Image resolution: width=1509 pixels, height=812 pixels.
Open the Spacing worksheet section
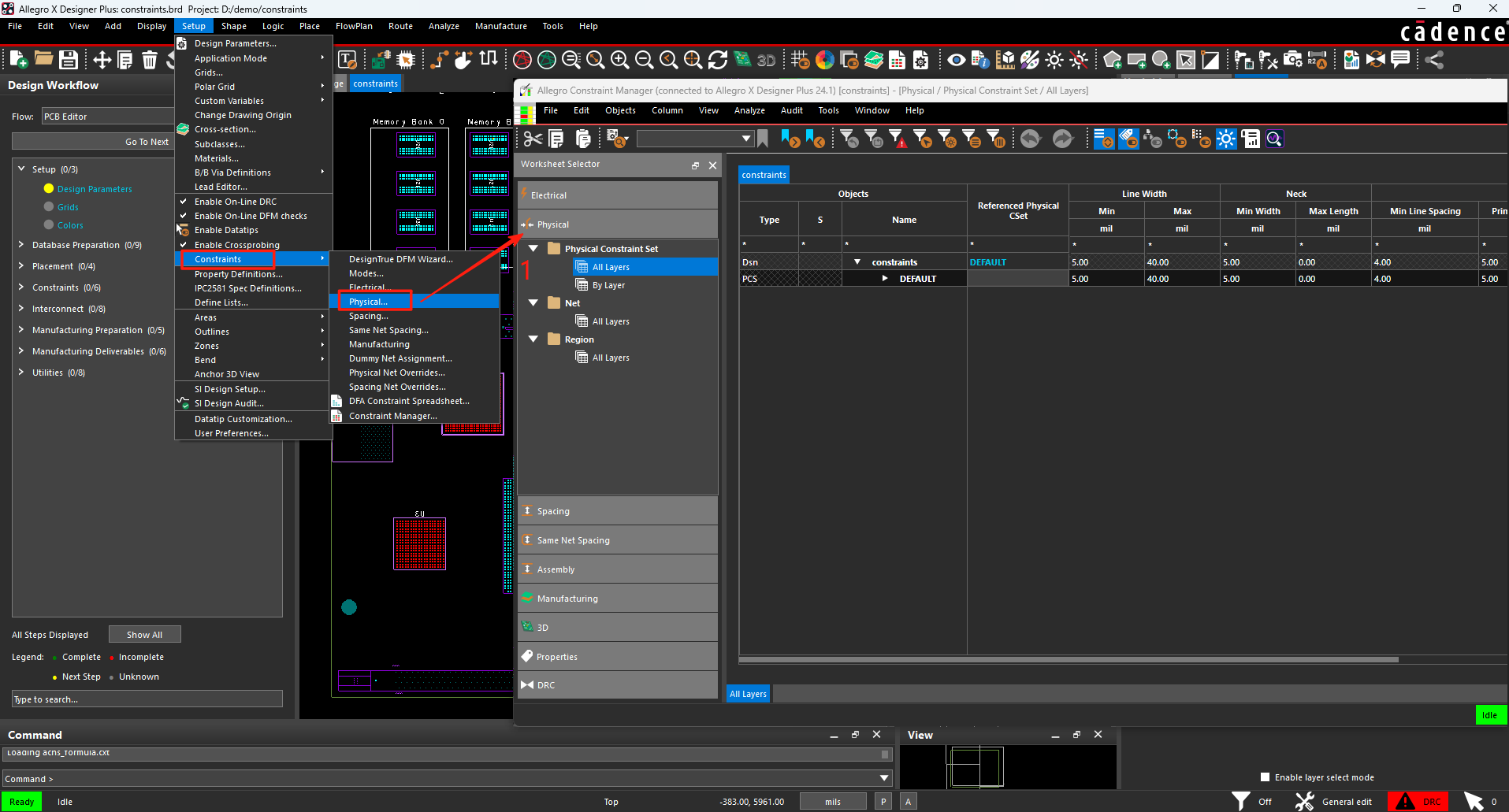618,511
